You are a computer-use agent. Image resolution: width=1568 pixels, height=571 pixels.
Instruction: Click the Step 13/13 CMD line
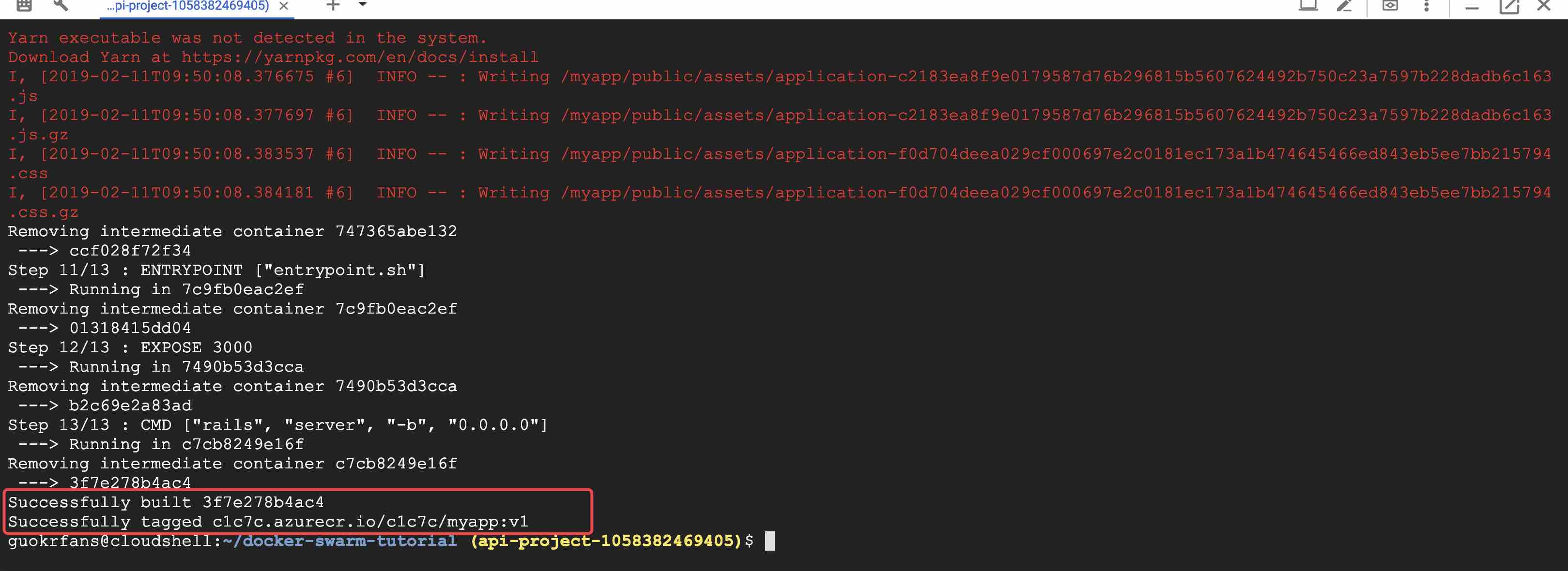tap(277, 424)
